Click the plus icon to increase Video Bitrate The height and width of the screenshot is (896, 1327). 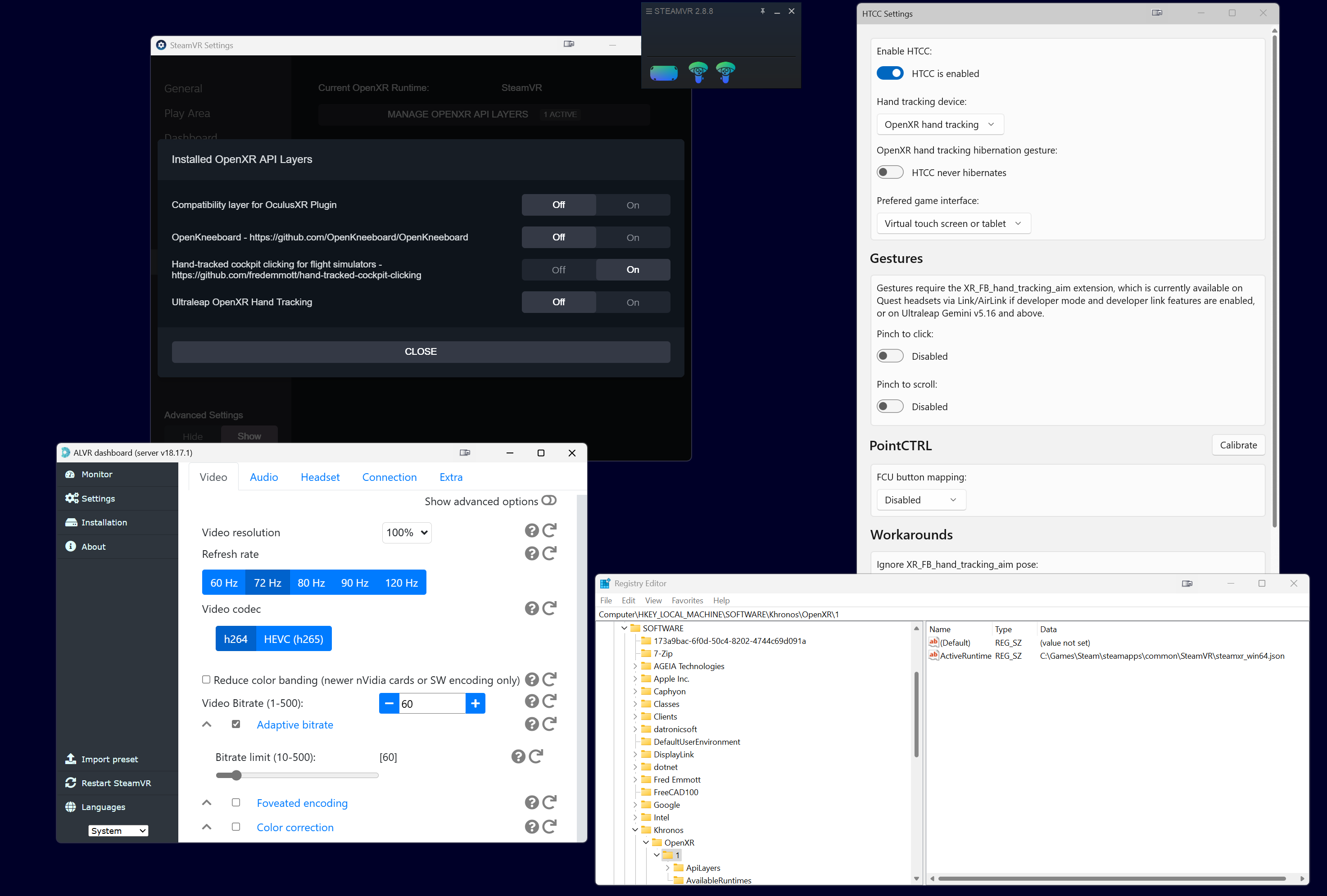tap(475, 704)
